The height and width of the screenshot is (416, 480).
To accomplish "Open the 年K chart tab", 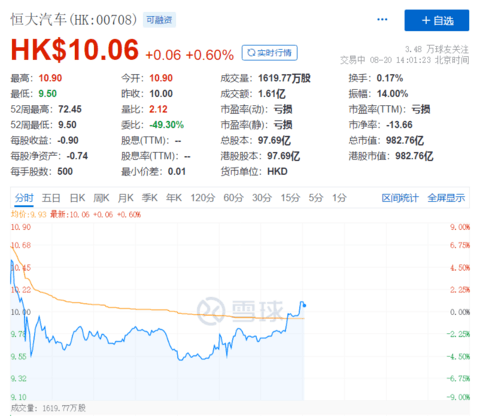I will (174, 198).
